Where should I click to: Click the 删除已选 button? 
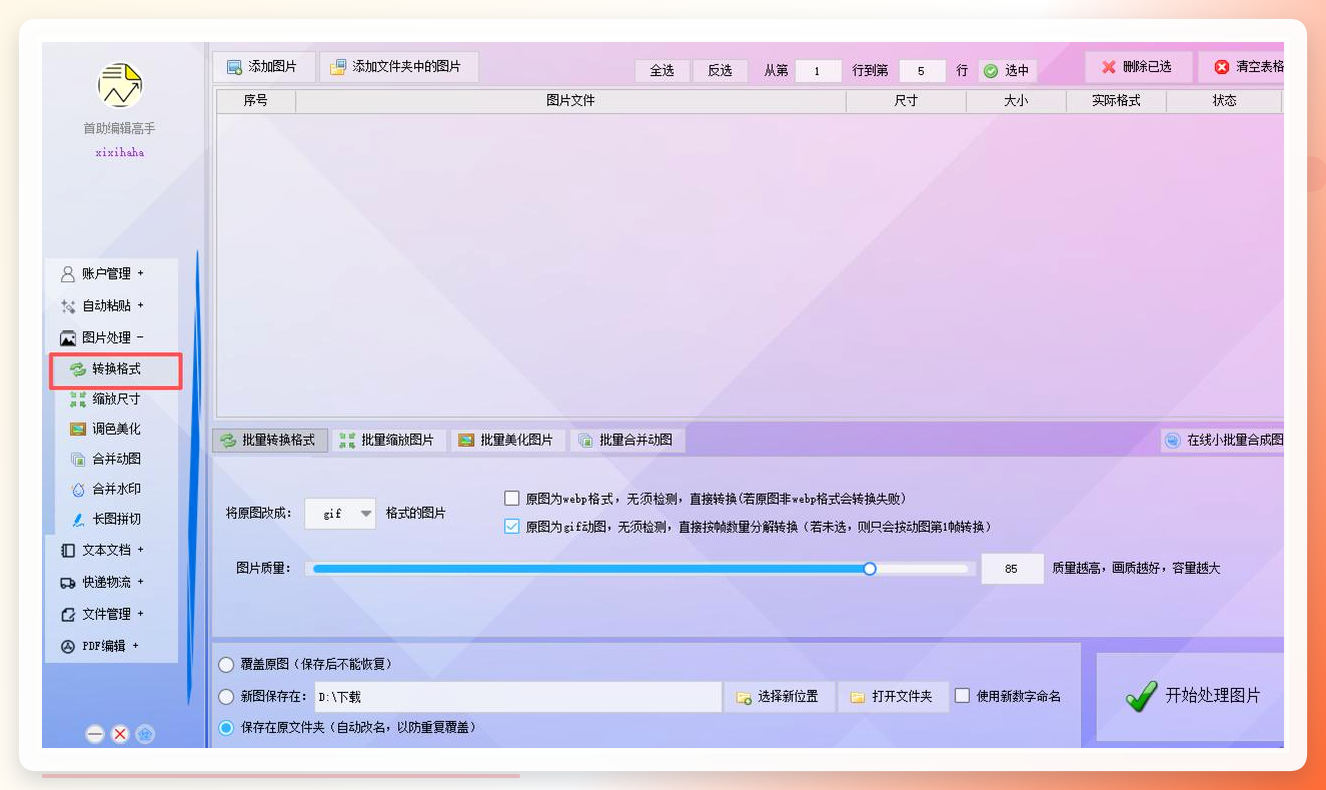[1138, 67]
